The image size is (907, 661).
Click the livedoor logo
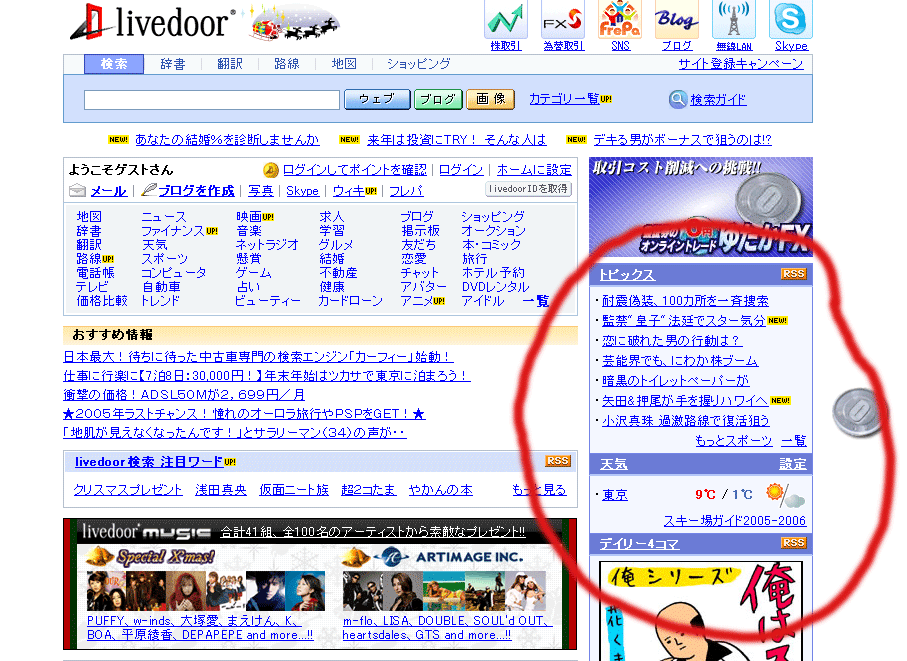coord(153,23)
